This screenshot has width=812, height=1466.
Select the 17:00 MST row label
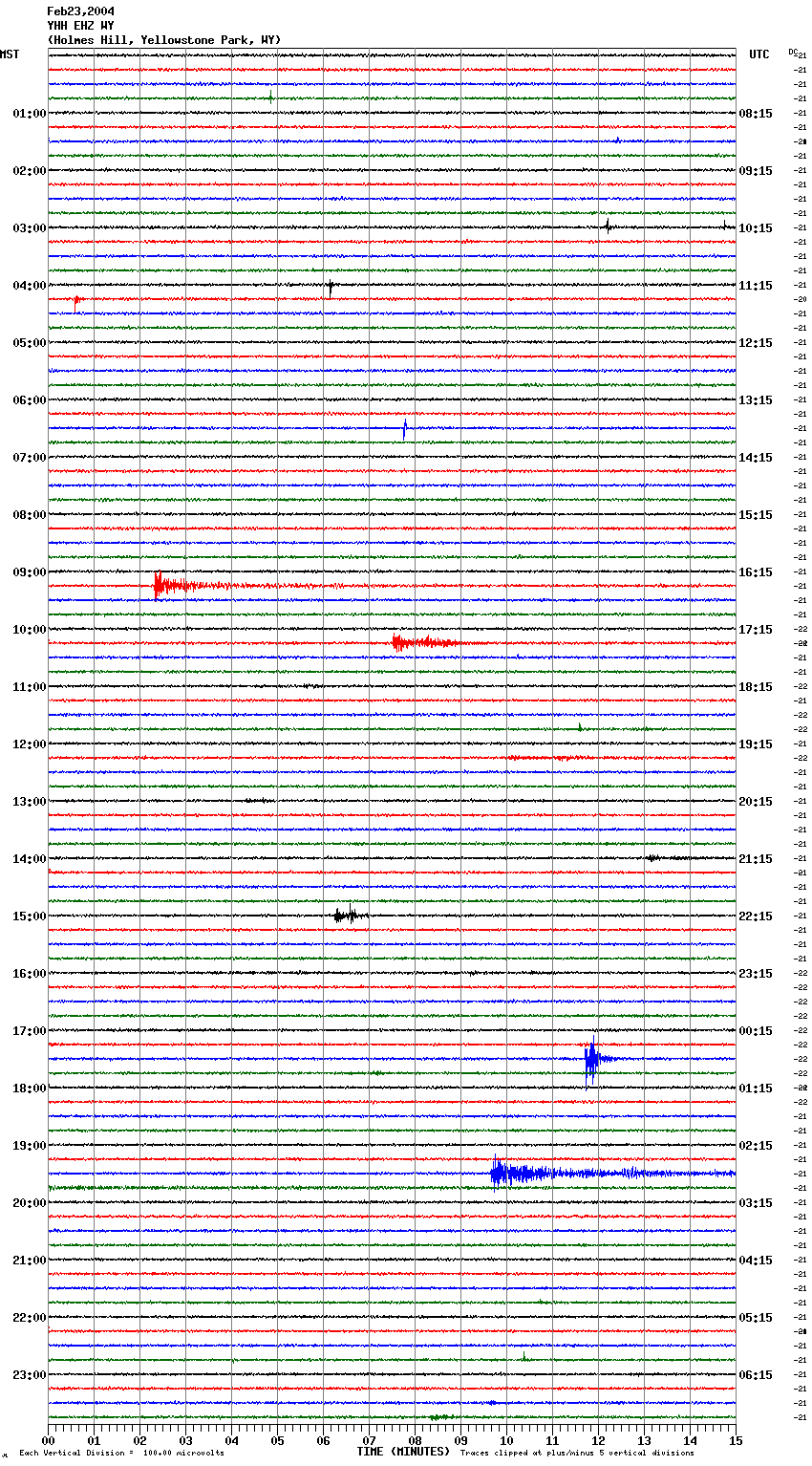(29, 1031)
